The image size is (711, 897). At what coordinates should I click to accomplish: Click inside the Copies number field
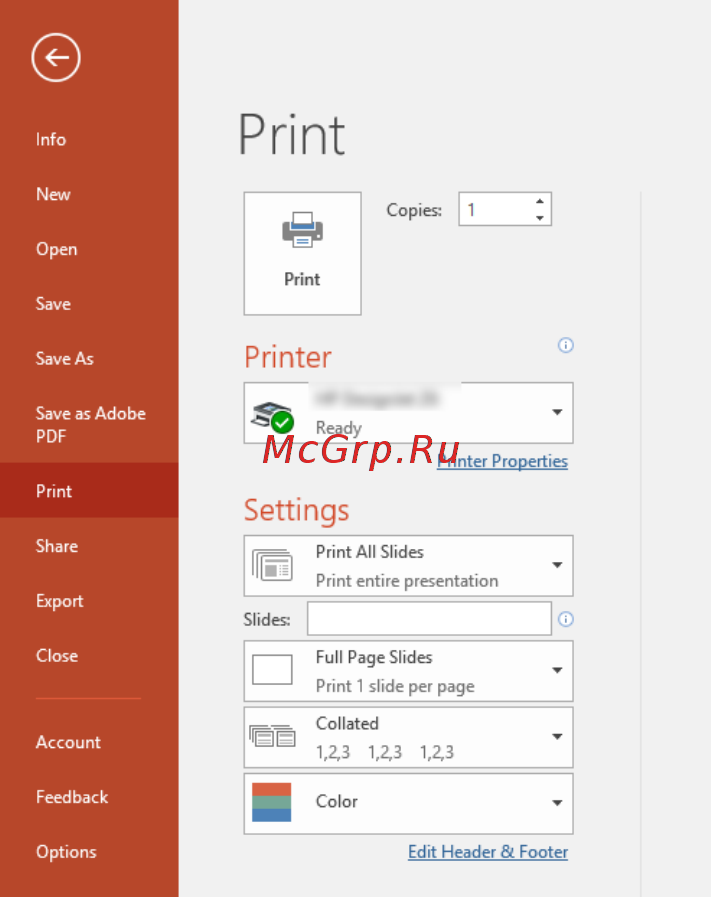tap(496, 209)
